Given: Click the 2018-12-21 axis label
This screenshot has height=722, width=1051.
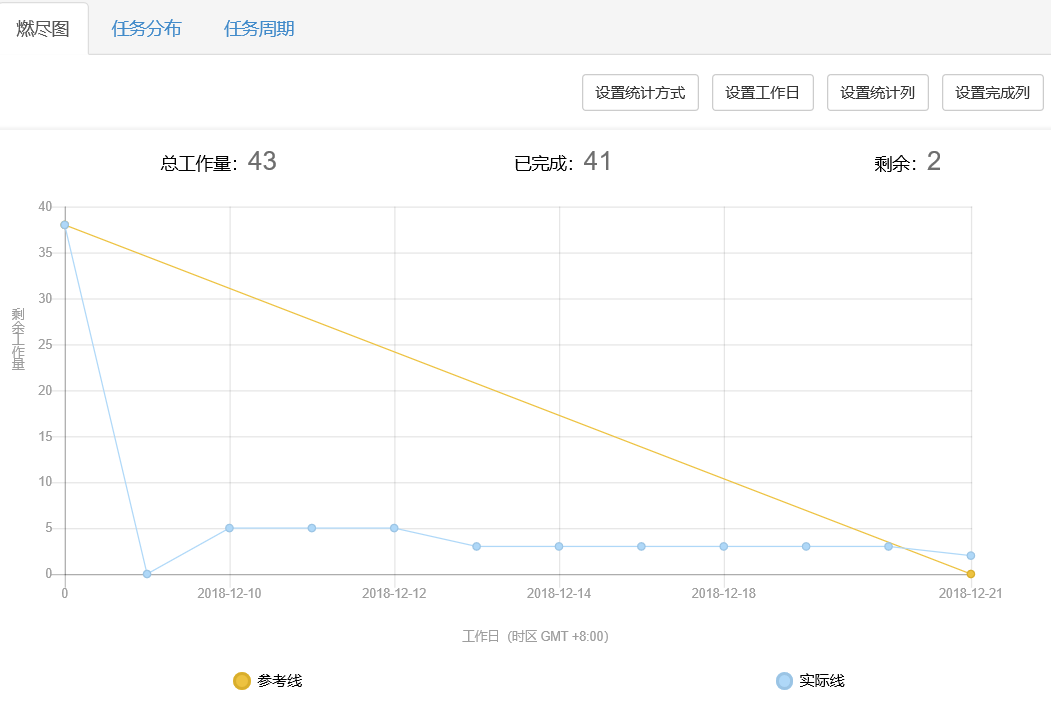Looking at the screenshot, I should [971, 594].
